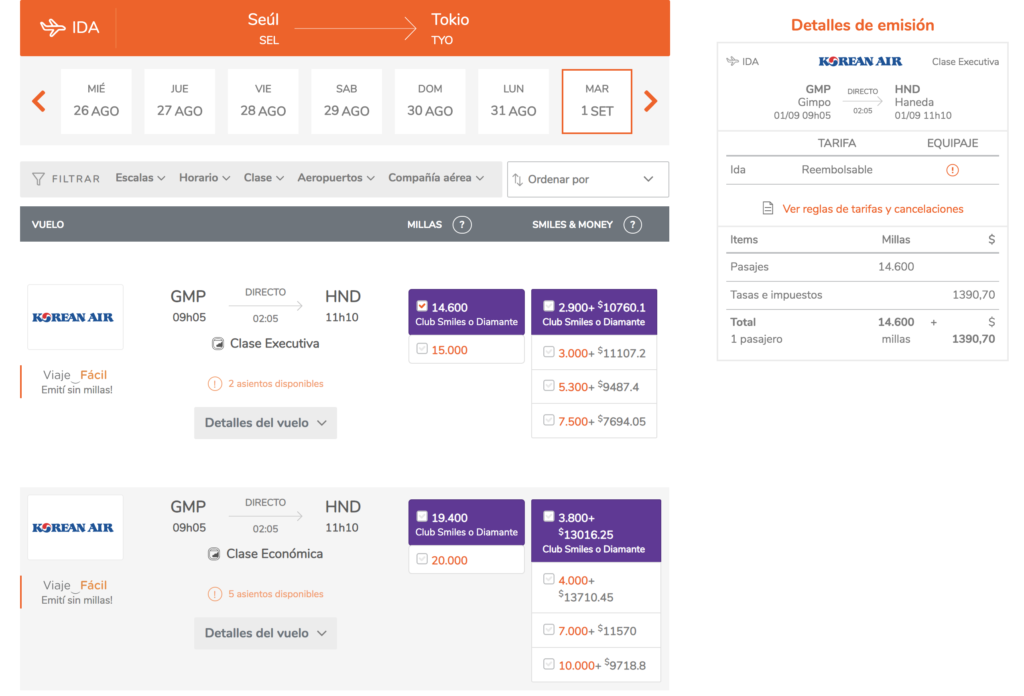1024x696 pixels.
Task: Click the Ordenar por sort arrows icon
Action: [518, 179]
